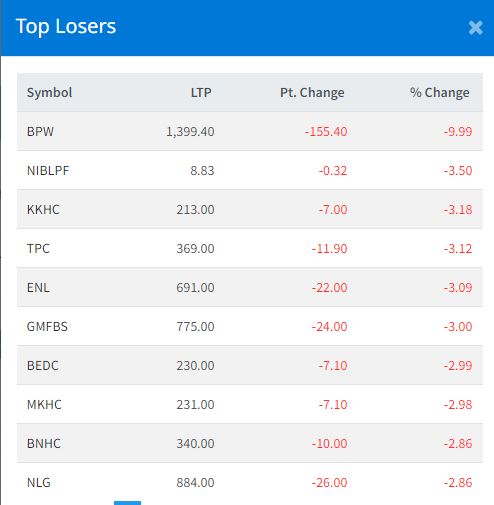This screenshot has height=505, width=494.
Task: Open the KKHC stock symbol
Action: pos(43,210)
